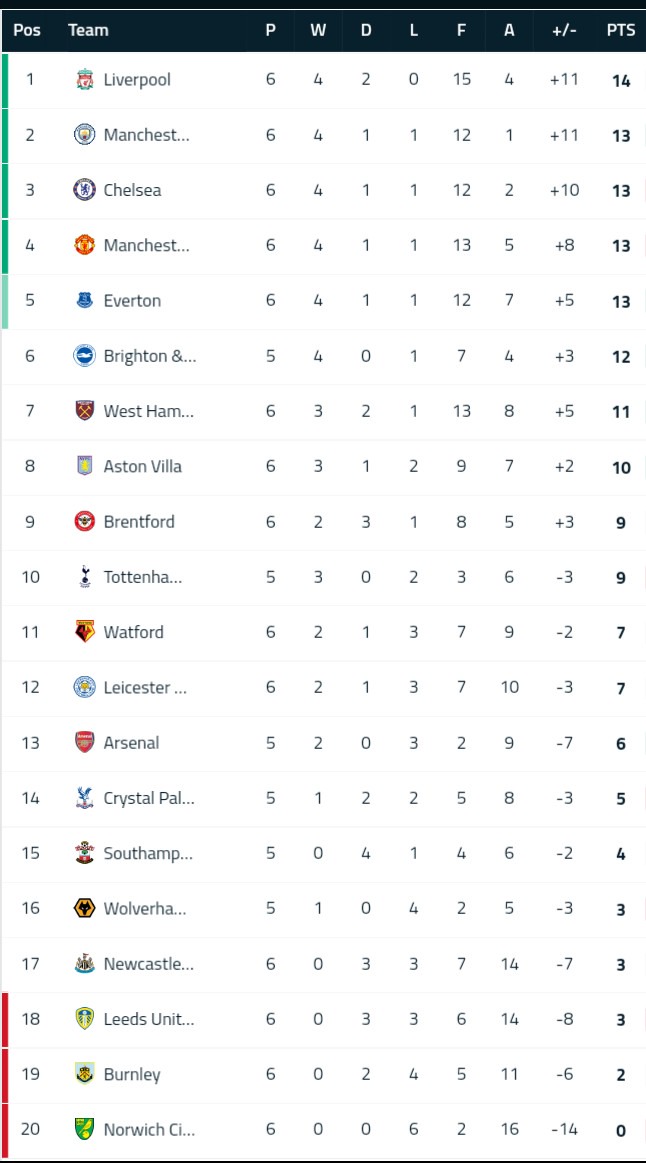646x1163 pixels.
Task: Select Newcastle's row at position 17
Action: [x=323, y=964]
